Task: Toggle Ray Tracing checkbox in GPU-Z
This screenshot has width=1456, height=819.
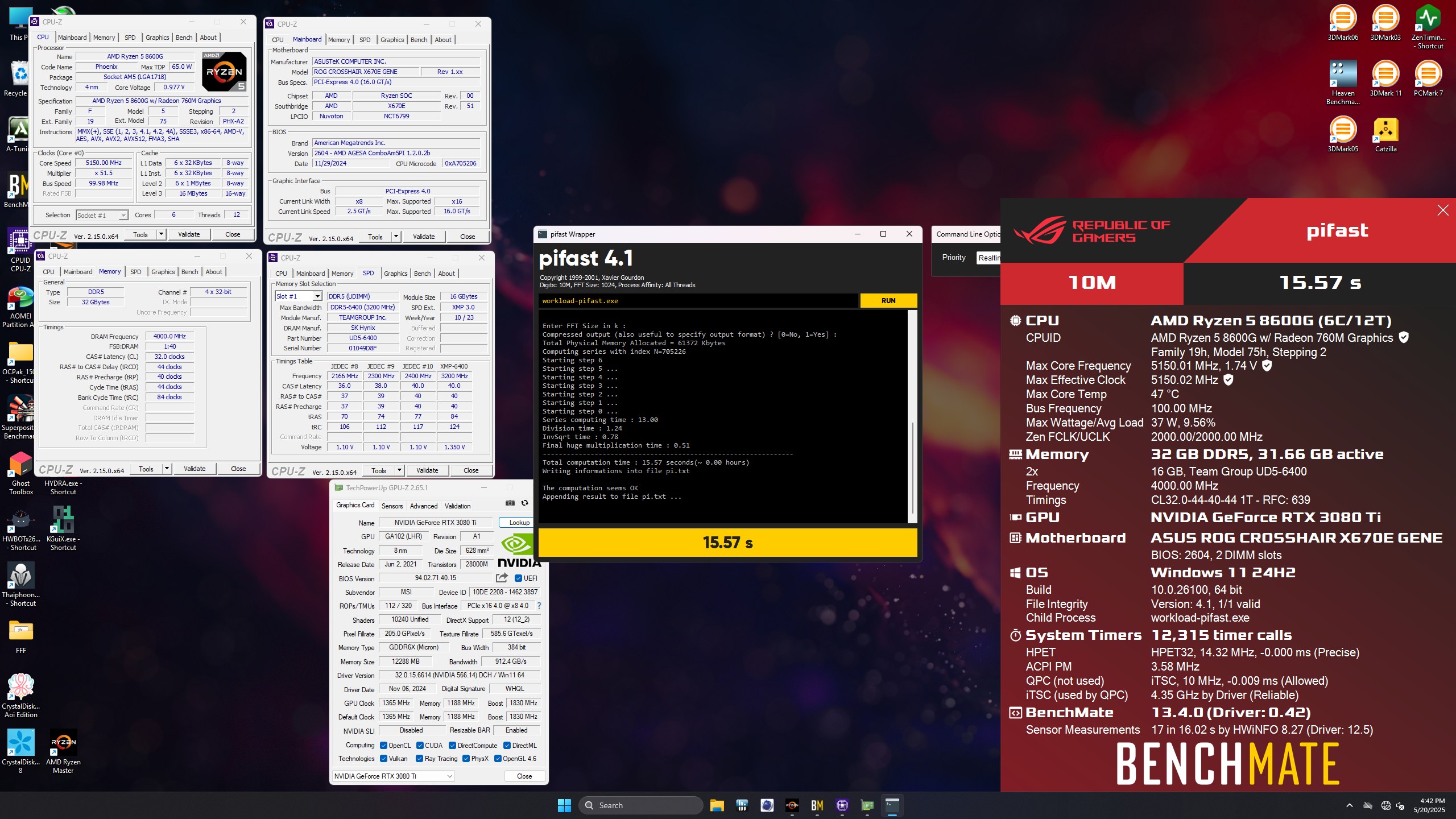Action: click(419, 759)
